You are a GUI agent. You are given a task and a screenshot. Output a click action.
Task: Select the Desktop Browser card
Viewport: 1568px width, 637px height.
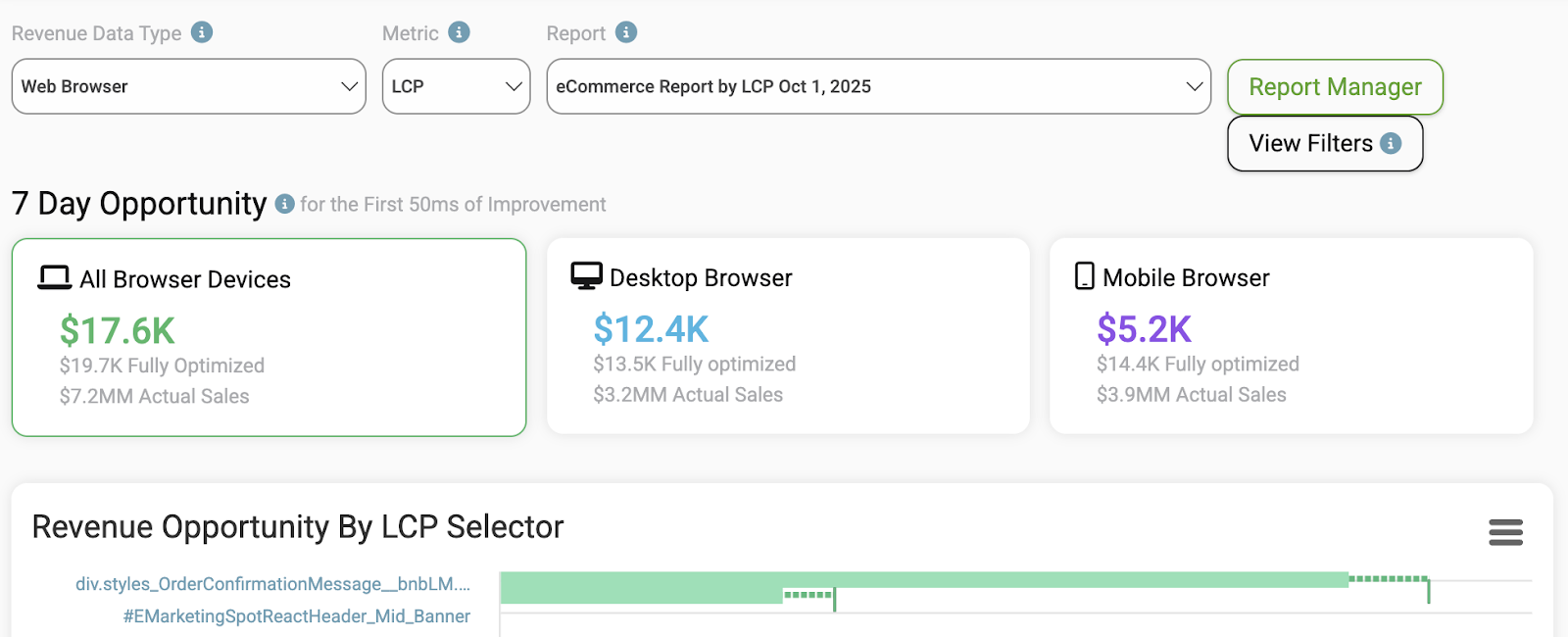pos(788,335)
